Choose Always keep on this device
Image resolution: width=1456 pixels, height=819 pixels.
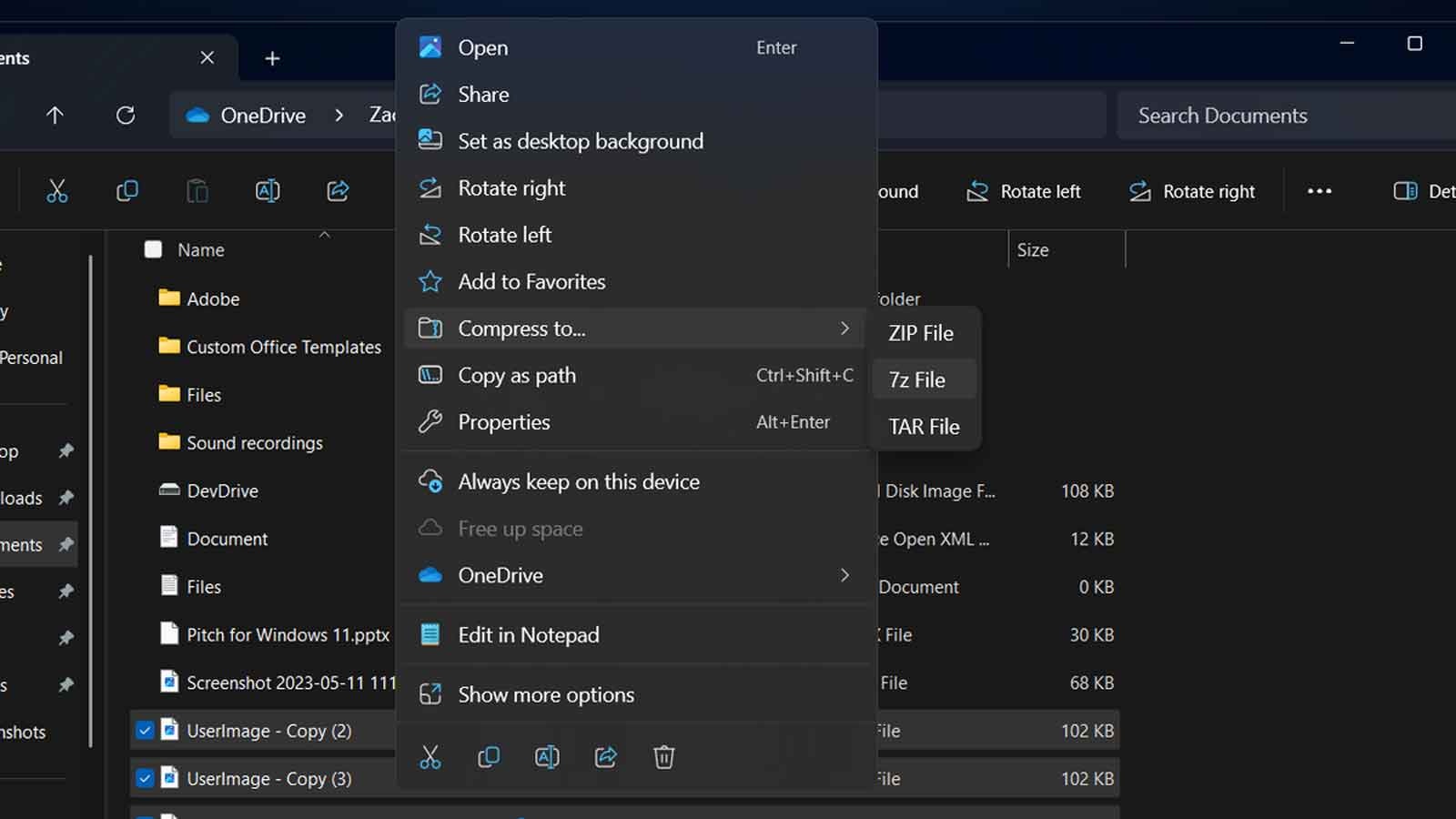click(579, 481)
